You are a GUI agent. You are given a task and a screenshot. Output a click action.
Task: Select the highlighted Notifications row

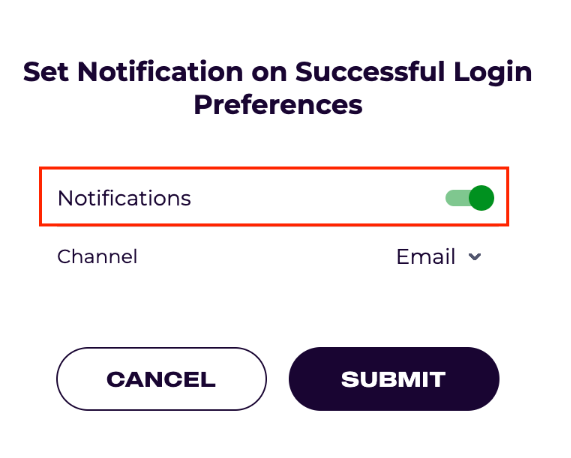274,197
